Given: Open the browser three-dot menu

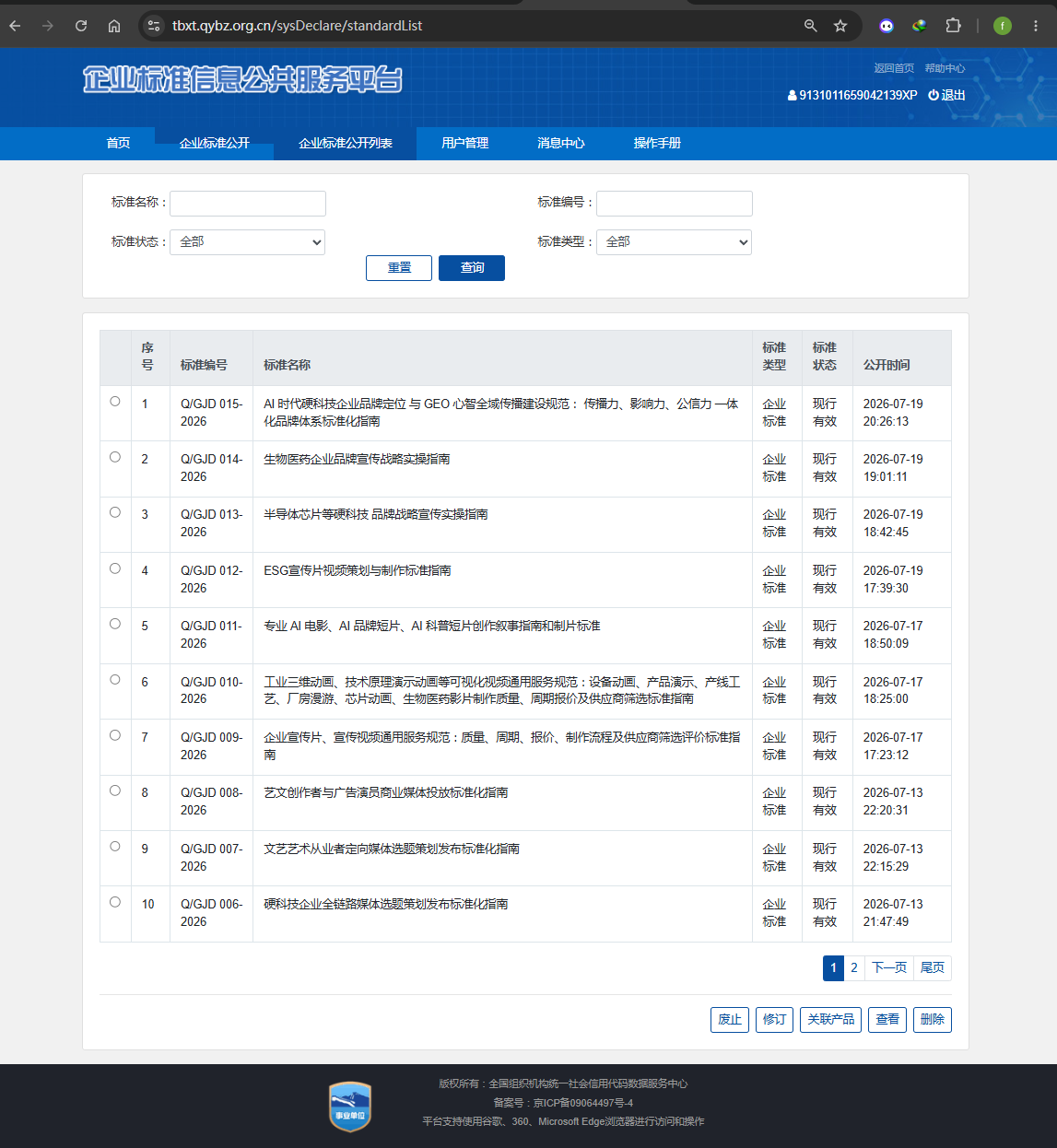Looking at the screenshot, I should point(1036,26).
